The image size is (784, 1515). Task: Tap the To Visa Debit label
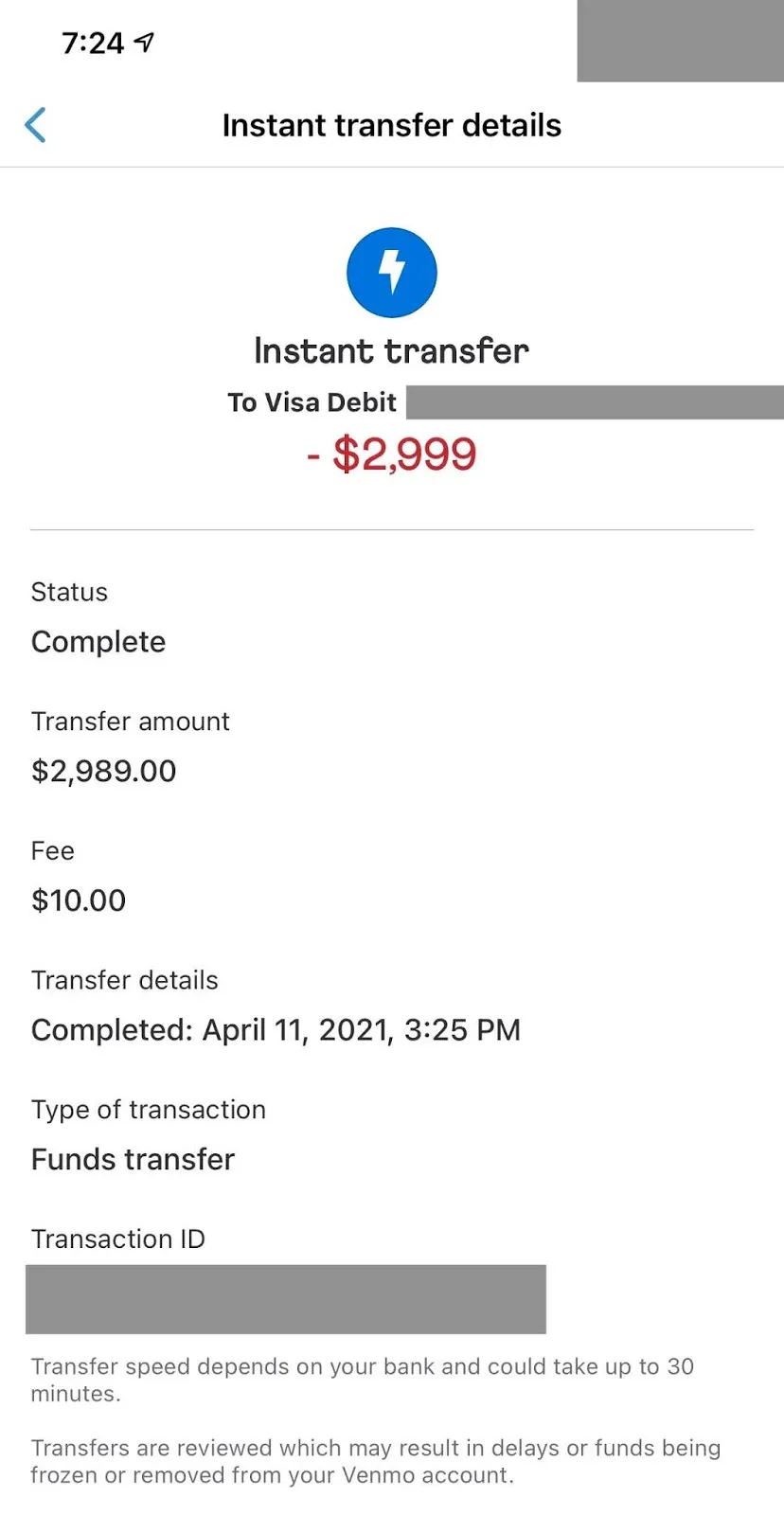click(312, 402)
